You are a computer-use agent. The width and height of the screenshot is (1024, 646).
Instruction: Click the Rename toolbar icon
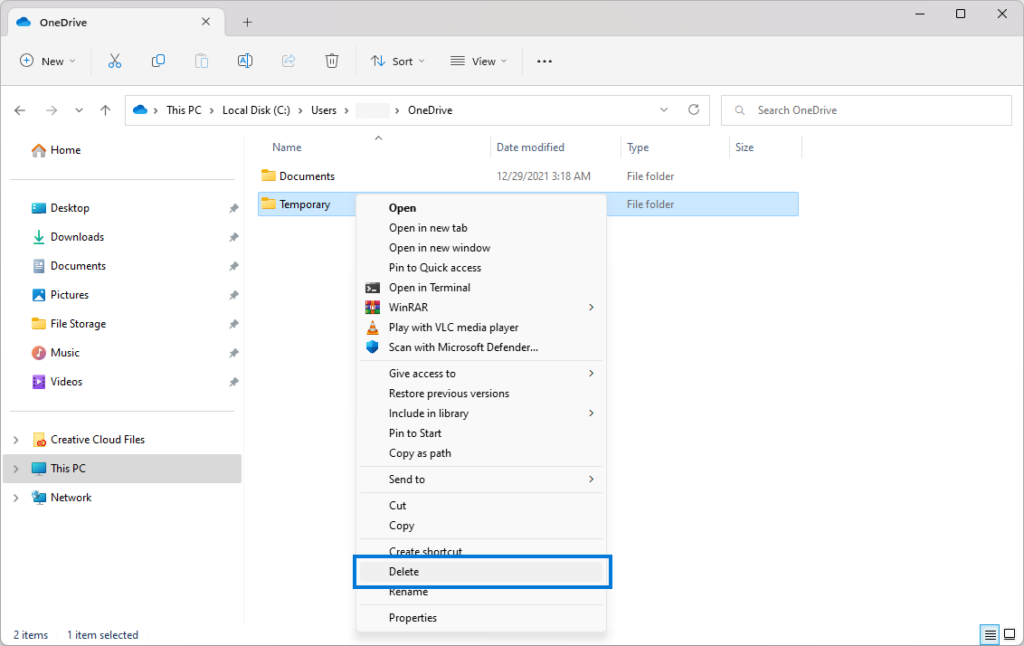coord(245,61)
